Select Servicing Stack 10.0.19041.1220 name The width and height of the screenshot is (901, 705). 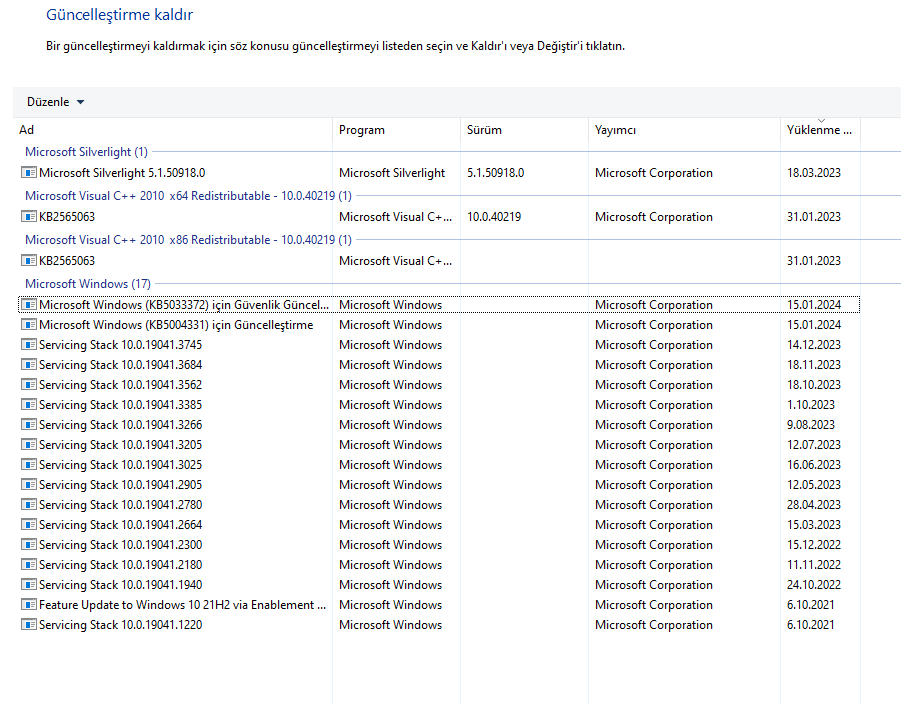tap(121, 625)
